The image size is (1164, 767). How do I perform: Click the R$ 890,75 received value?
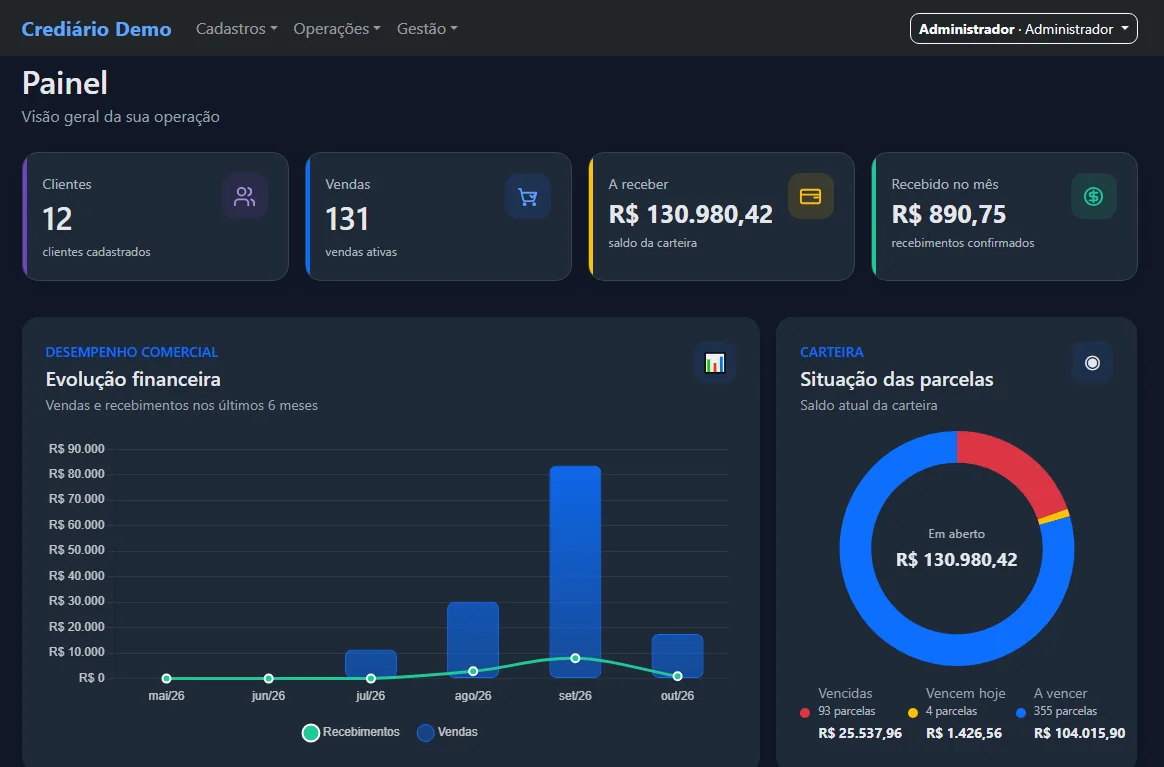pyautogui.click(x=949, y=215)
